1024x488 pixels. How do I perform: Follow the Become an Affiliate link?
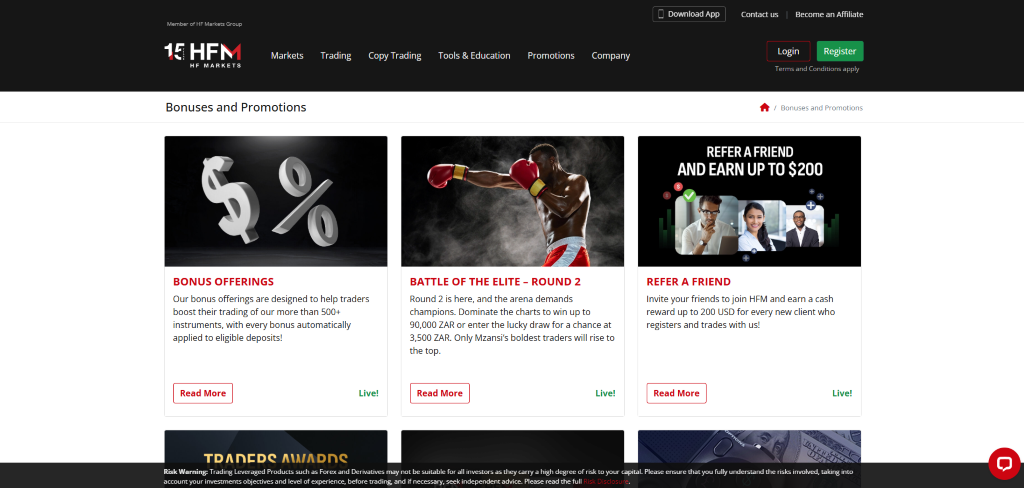[829, 14]
